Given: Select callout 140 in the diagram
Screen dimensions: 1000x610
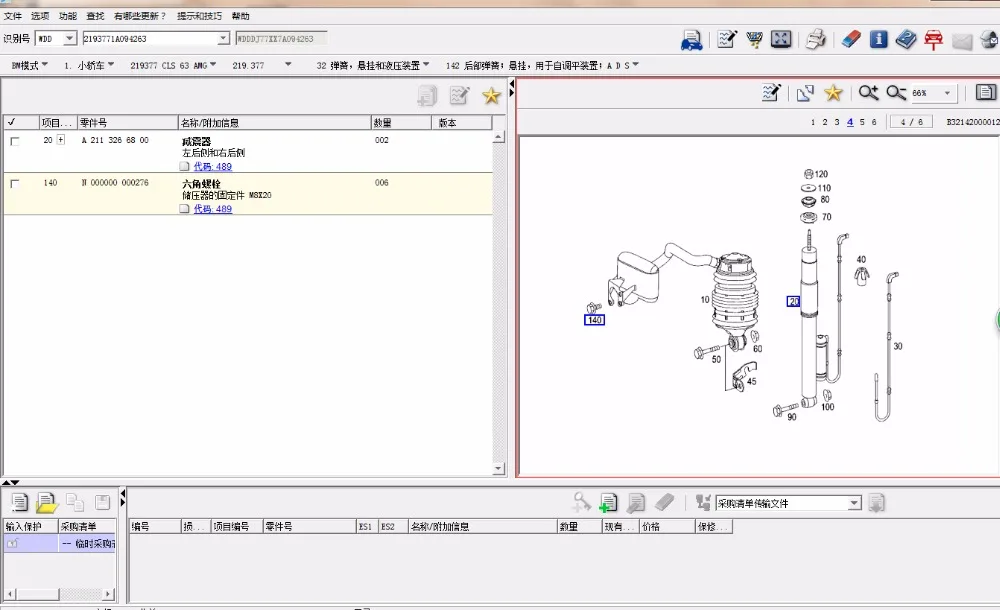Looking at the screenshot, I should [594, 320].
